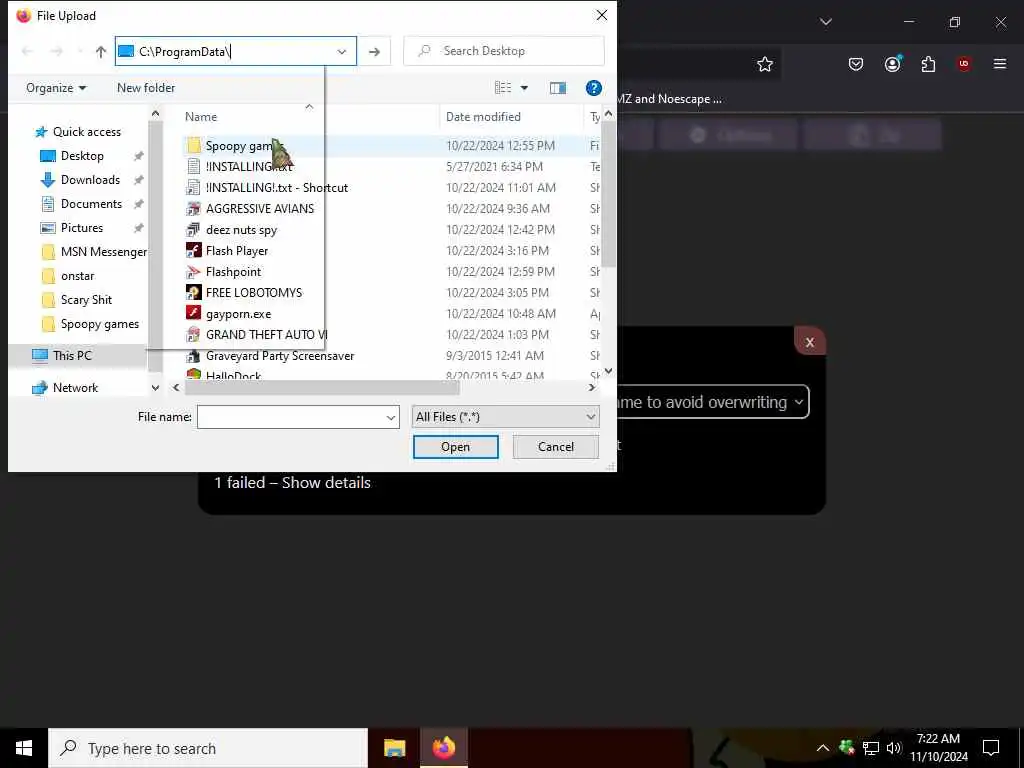Open File Explorer from the taskbar
The image size is (1024, 768).
(x=394, y=748)
